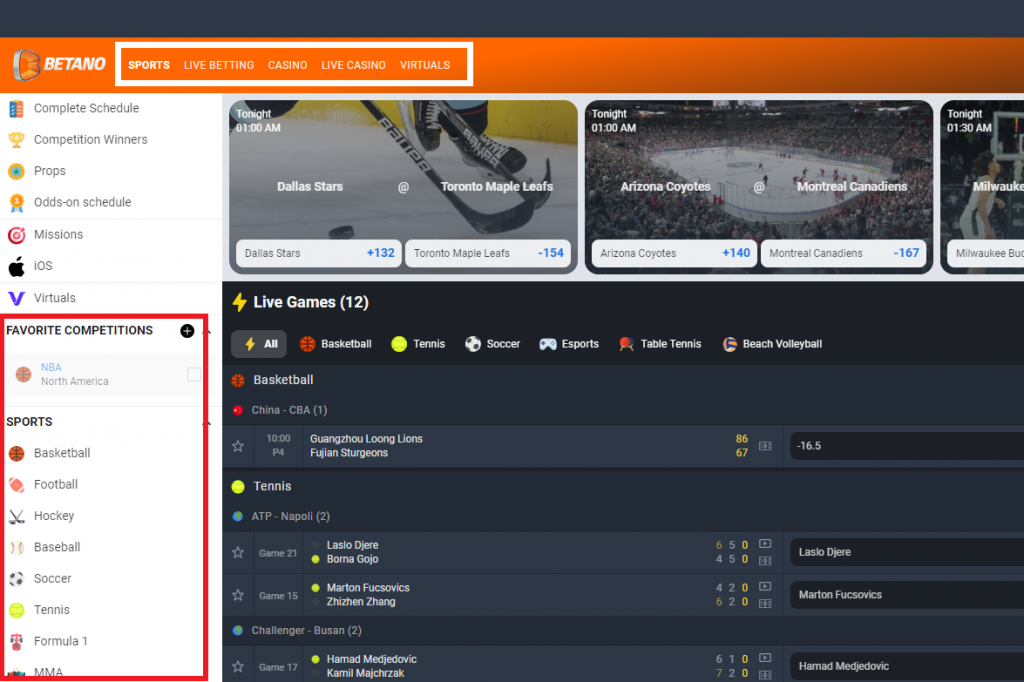Select the Baseball icon in Sports list
This screenshot has height=682, width=1024.
17,547
